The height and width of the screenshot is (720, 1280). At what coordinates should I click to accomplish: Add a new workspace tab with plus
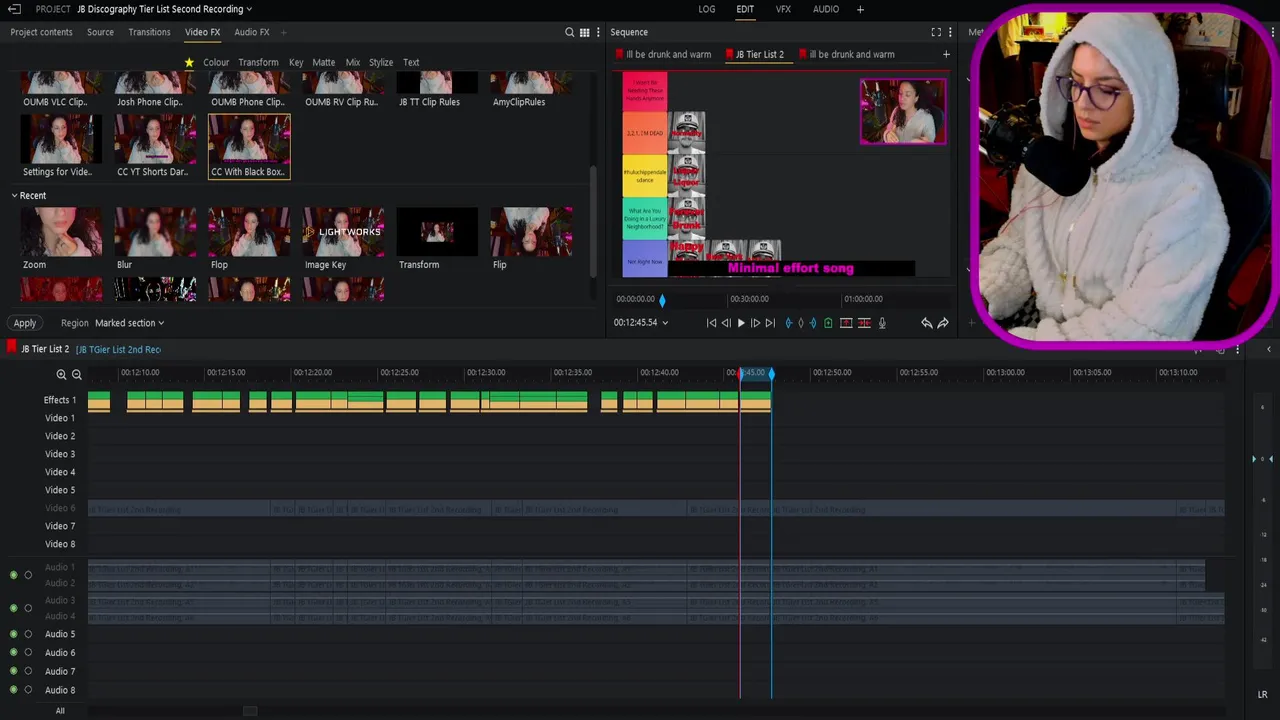tap(860, 9)
